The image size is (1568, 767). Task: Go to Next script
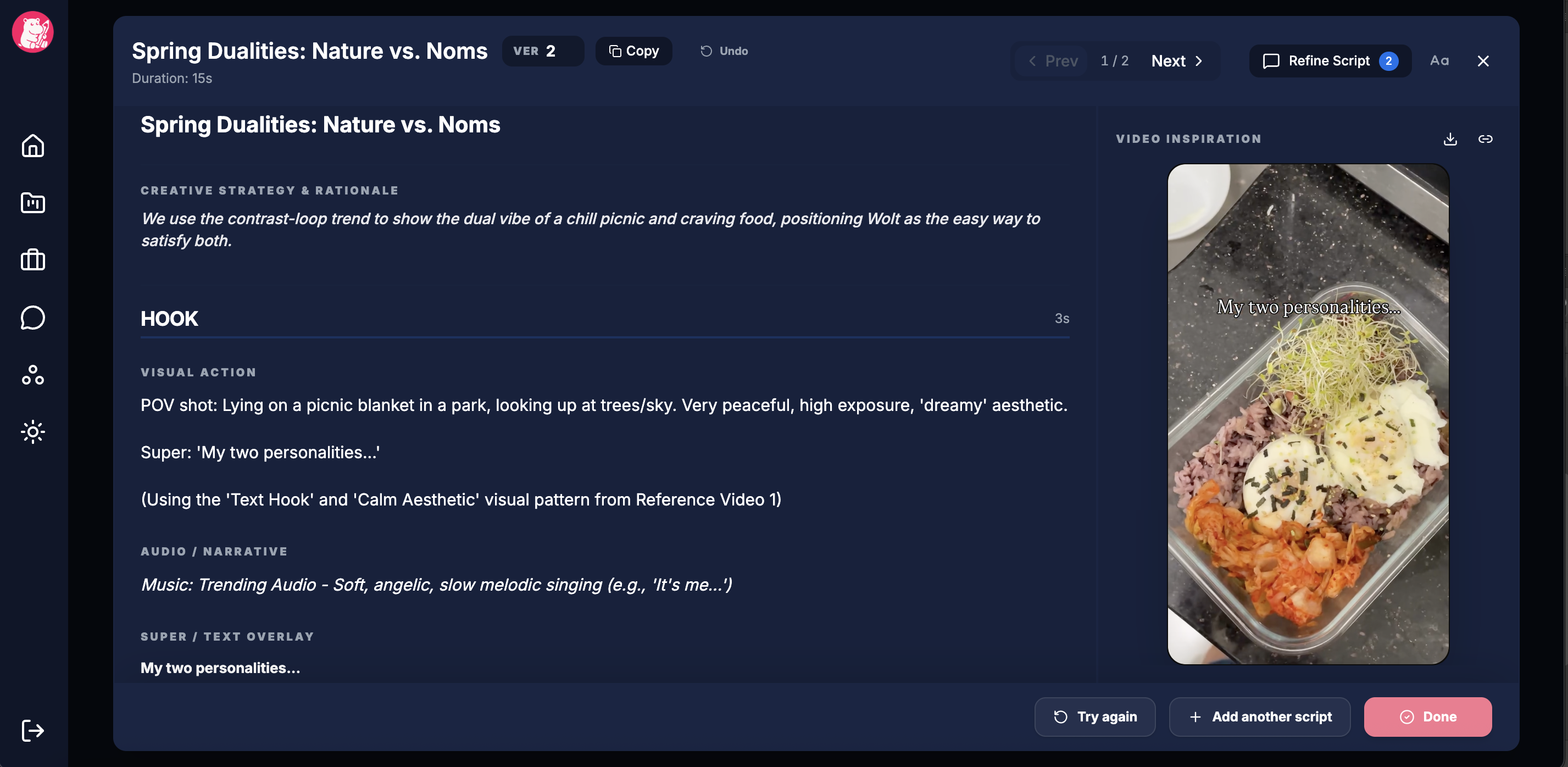click(x=1177, y=61)
